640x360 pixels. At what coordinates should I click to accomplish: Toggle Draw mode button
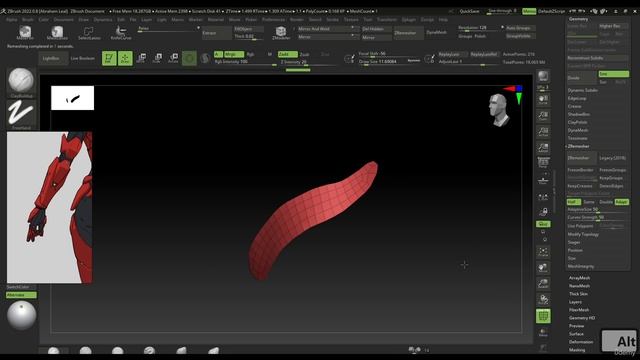tap(125, 58)
